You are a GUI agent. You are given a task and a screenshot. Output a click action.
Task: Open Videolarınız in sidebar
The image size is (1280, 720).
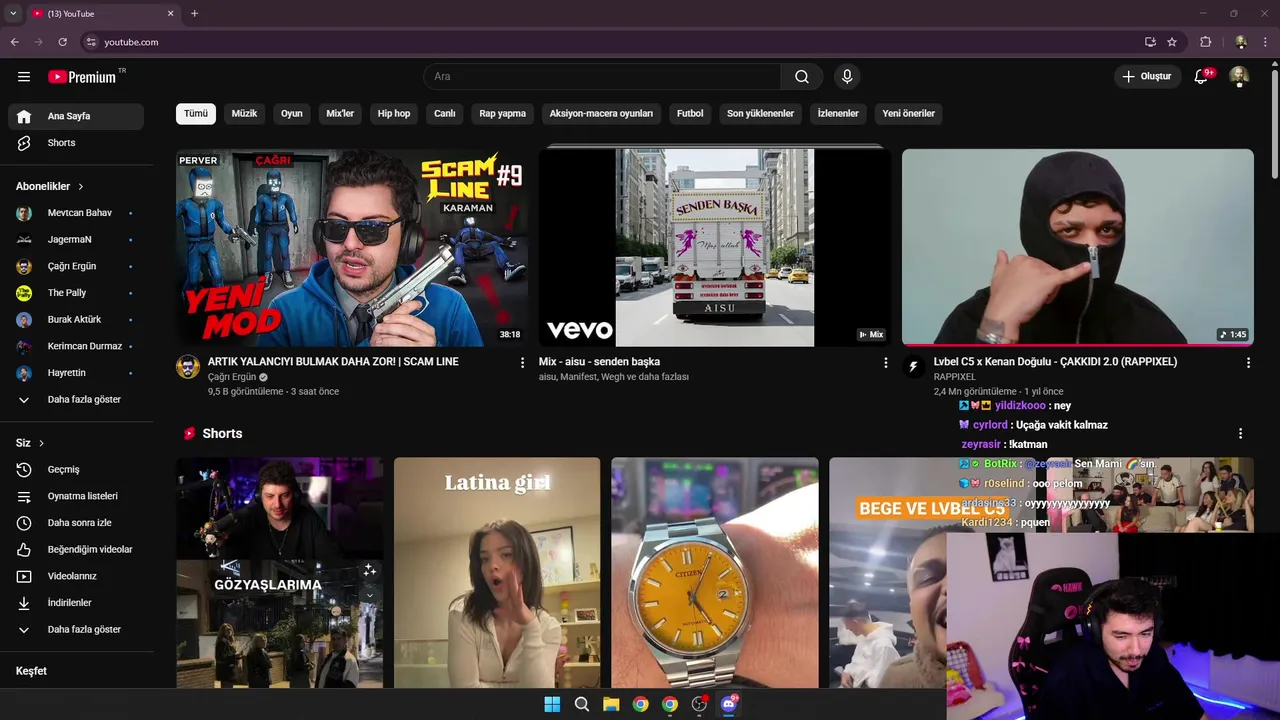76,576
